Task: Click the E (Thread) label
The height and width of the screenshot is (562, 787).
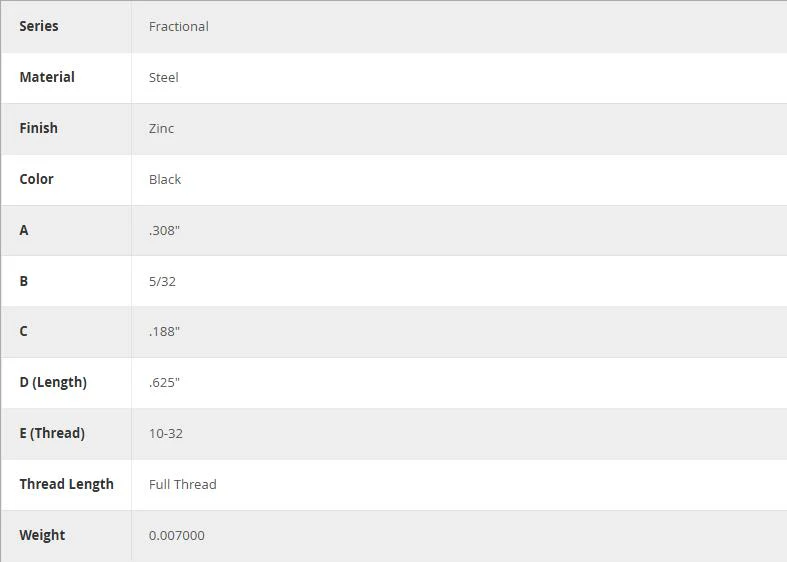Action: (x=52, y=433)
